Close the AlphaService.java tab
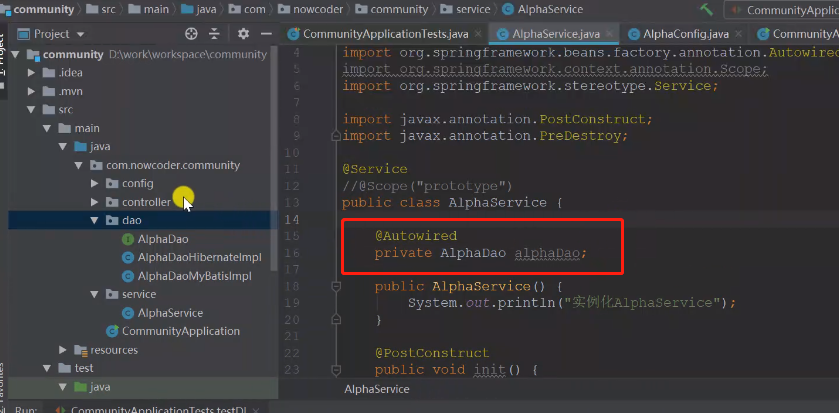Viewport: 839px width, 413px height. pos(609,34)
